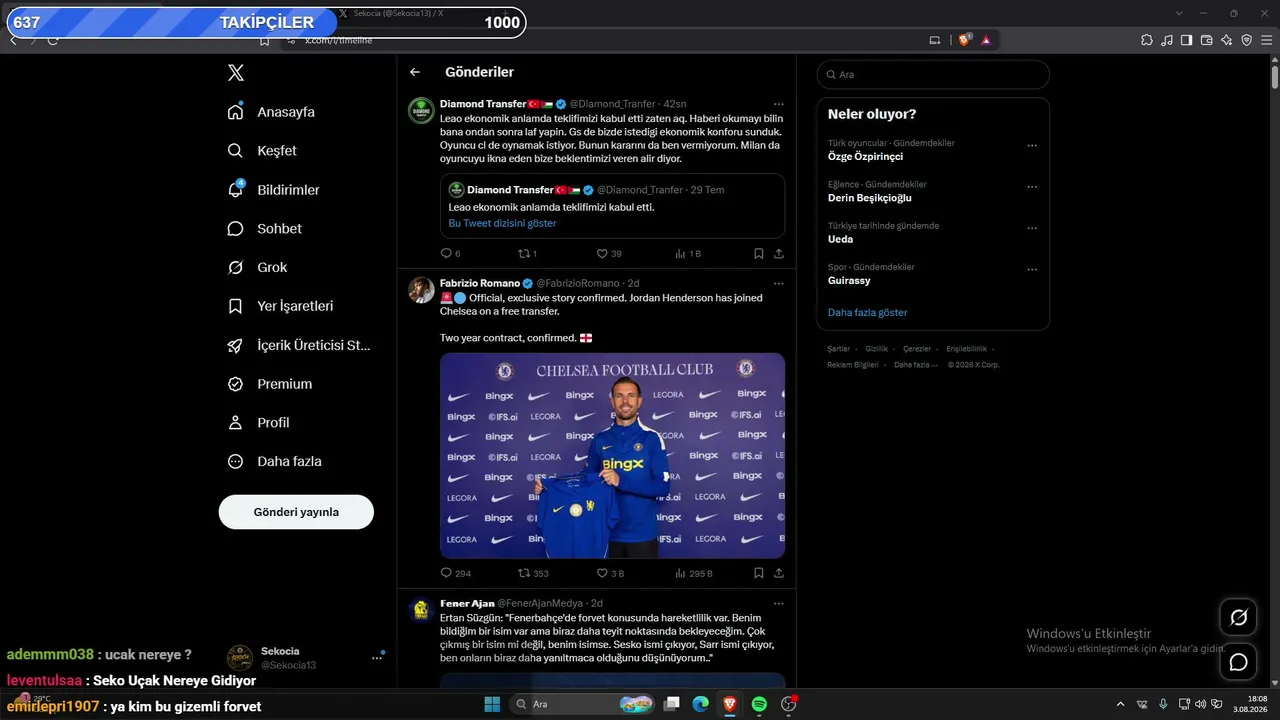Expand the Daha fazla (more) menu
Viewport: 1280px width, 720px height.
coord(274,462)
